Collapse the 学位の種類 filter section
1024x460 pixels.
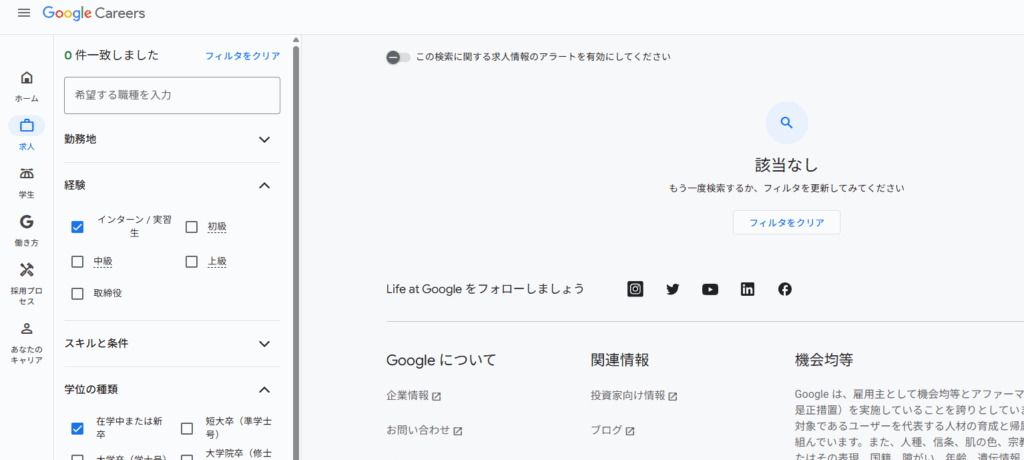[x=264, y=390]
